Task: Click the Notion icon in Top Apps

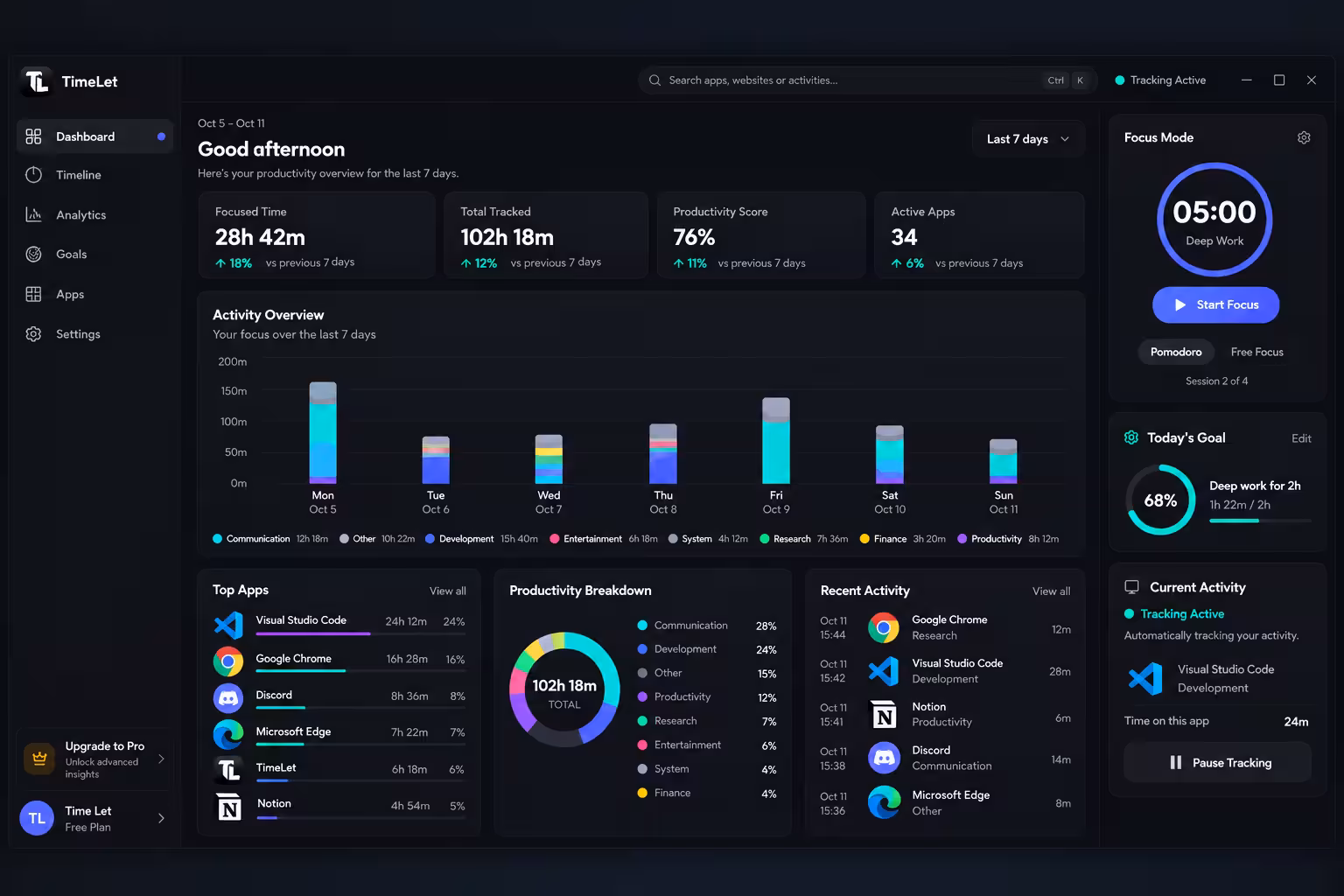Action: [x=229, y=807]
